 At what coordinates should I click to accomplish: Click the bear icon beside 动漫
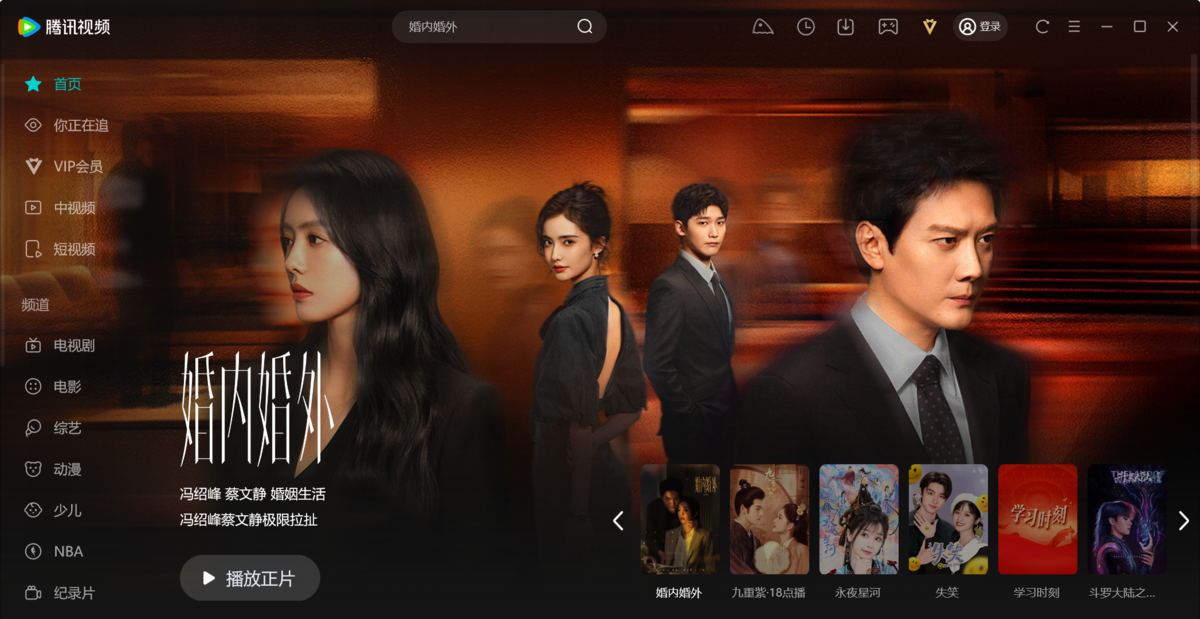[33, 469]
